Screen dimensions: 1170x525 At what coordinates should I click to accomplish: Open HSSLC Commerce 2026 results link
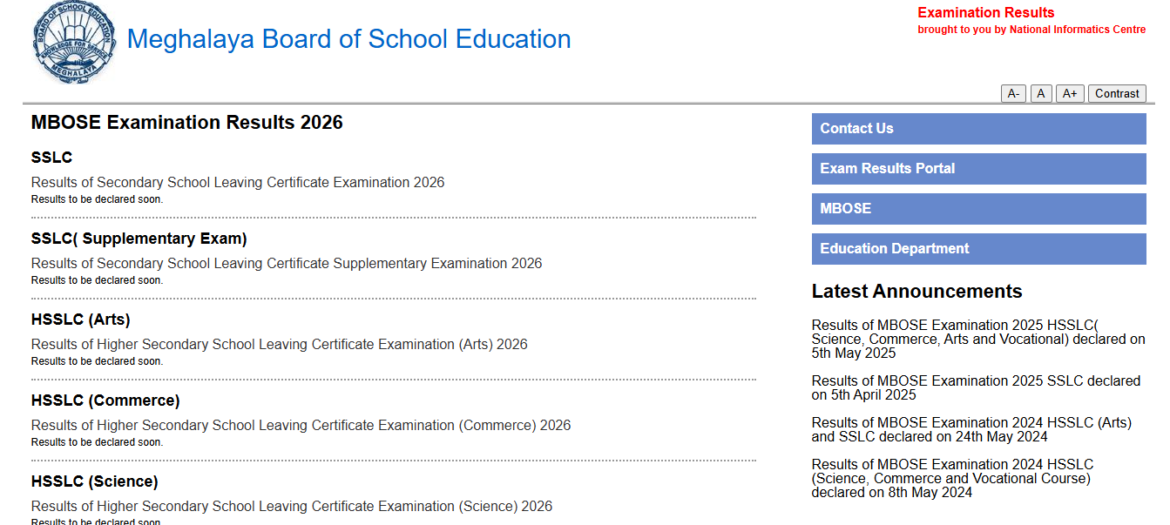point(300,426)
